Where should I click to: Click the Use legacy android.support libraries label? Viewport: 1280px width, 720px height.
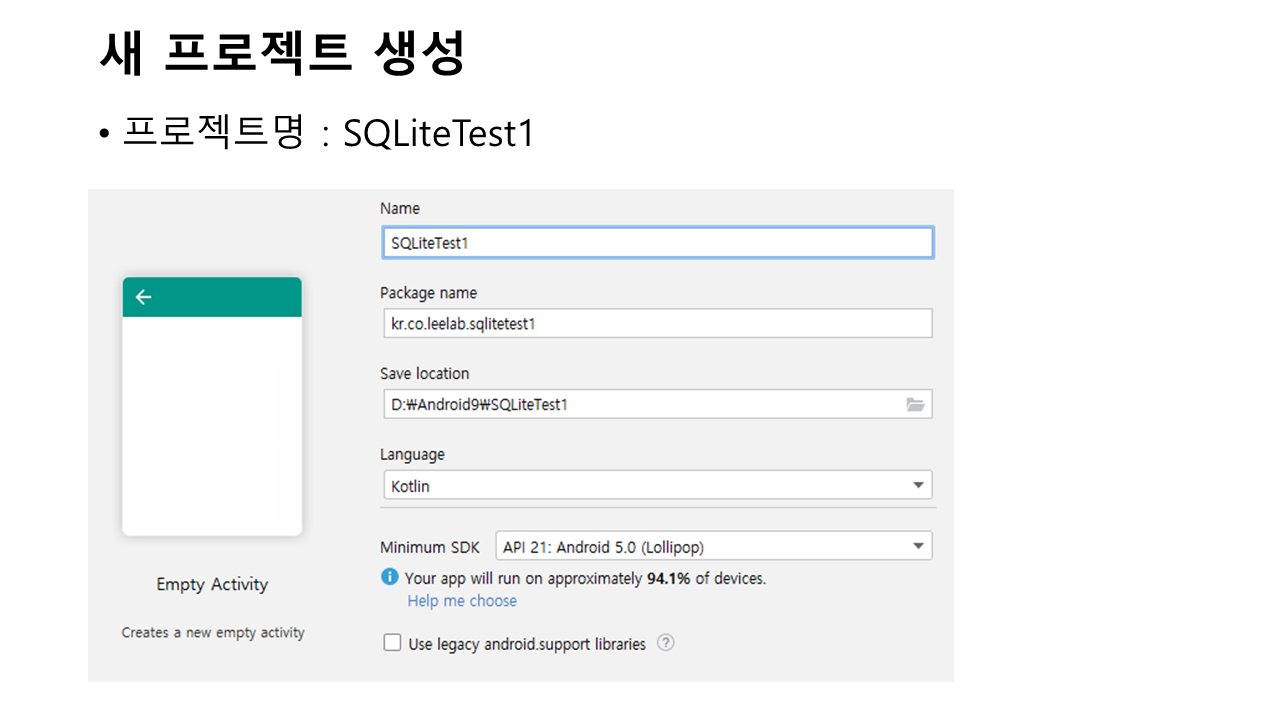(x=527, y=644)
